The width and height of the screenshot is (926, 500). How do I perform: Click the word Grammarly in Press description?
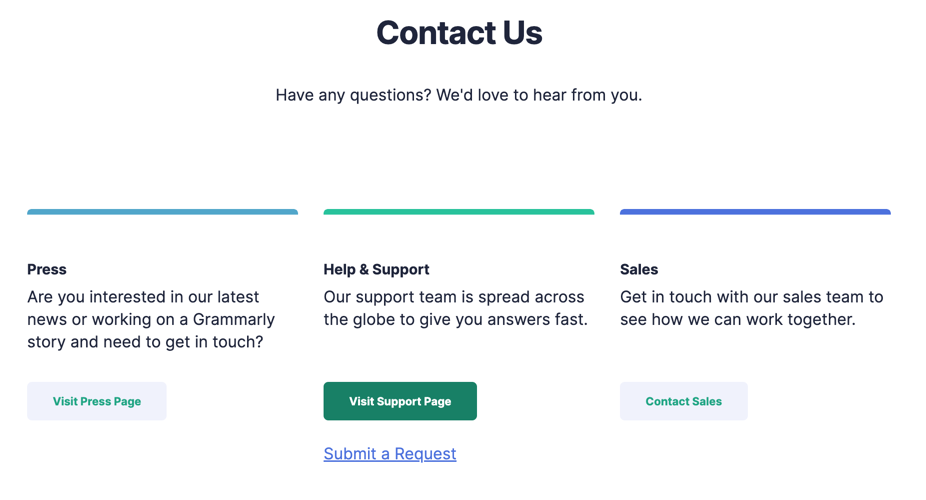[x=234, y=319]
